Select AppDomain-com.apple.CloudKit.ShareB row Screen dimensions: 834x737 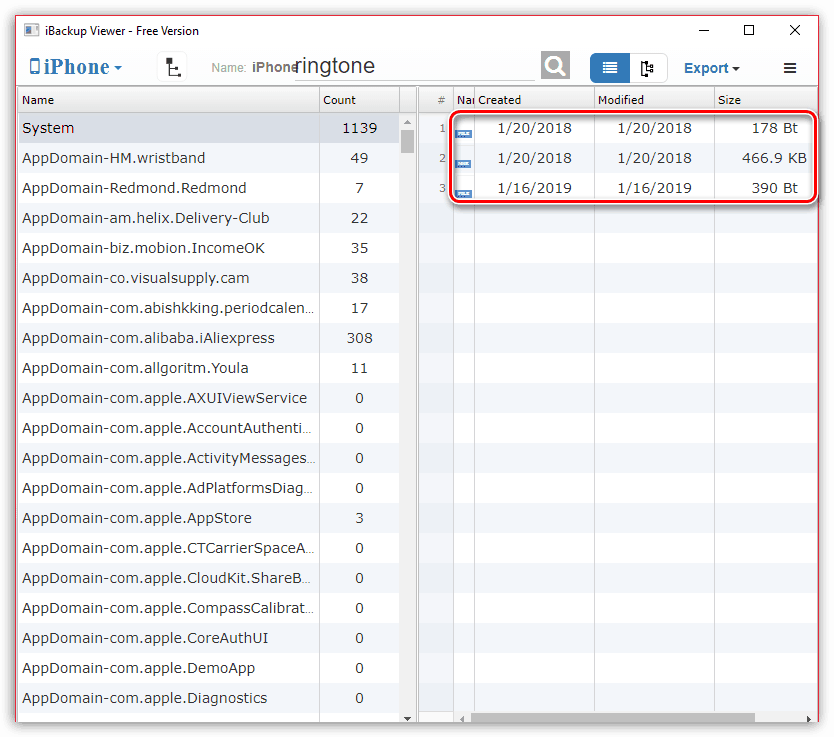pos(208,578)
